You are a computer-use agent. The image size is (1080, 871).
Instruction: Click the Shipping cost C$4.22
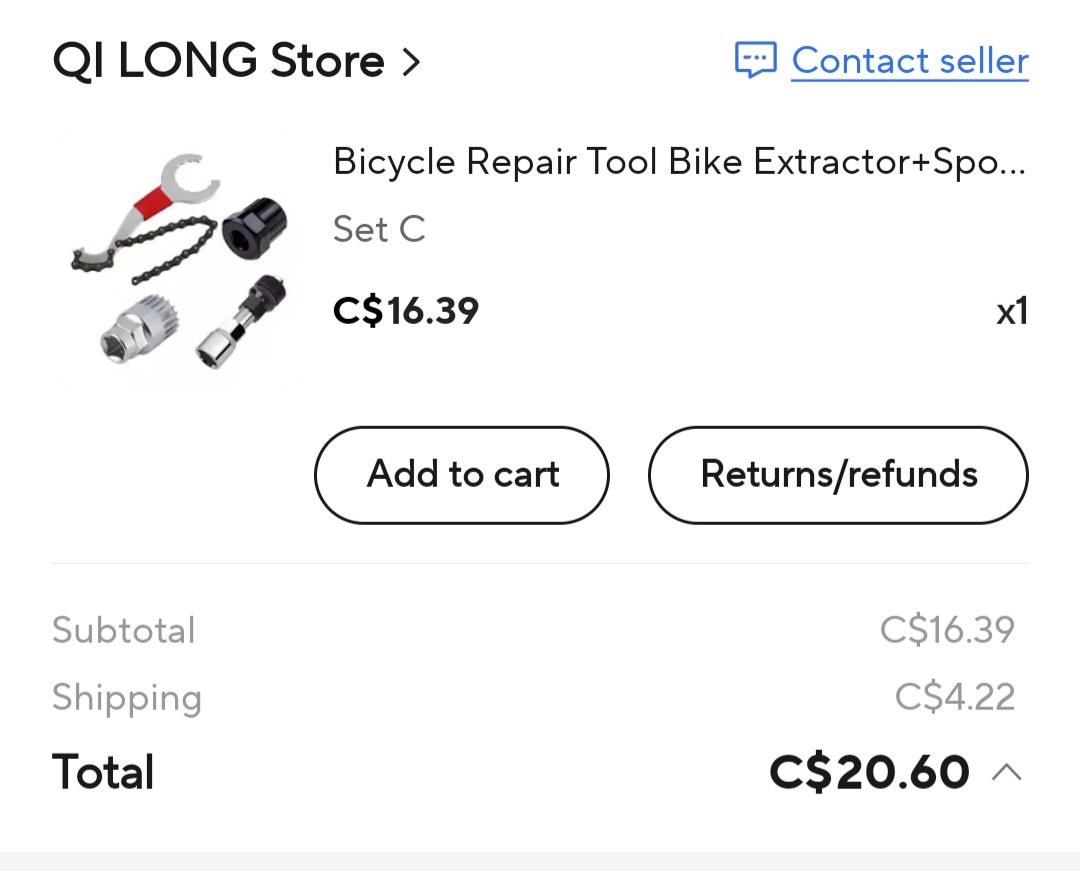(x=954, y=697)
